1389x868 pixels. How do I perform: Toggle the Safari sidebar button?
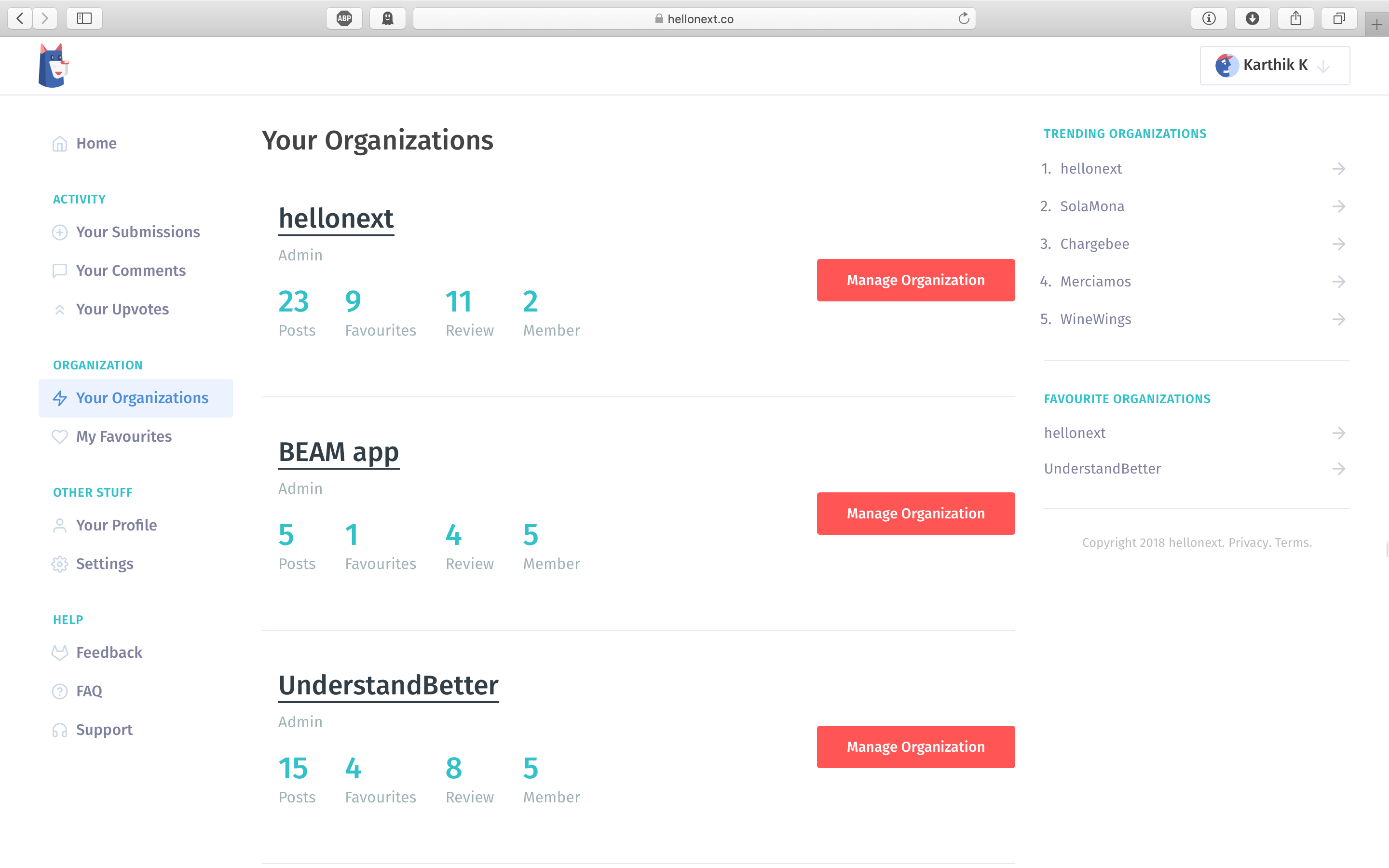(x=84, y=18)
